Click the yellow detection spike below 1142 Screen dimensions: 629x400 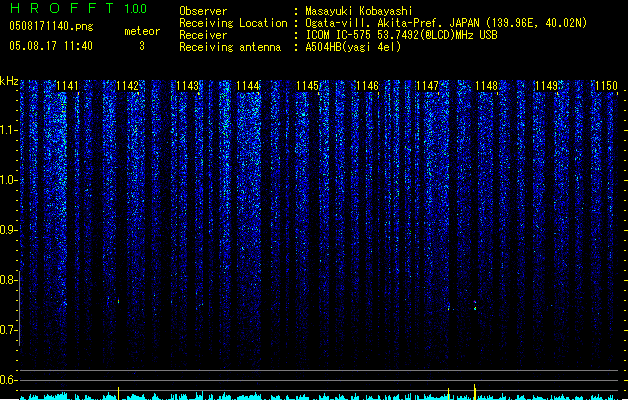(118, 393)
